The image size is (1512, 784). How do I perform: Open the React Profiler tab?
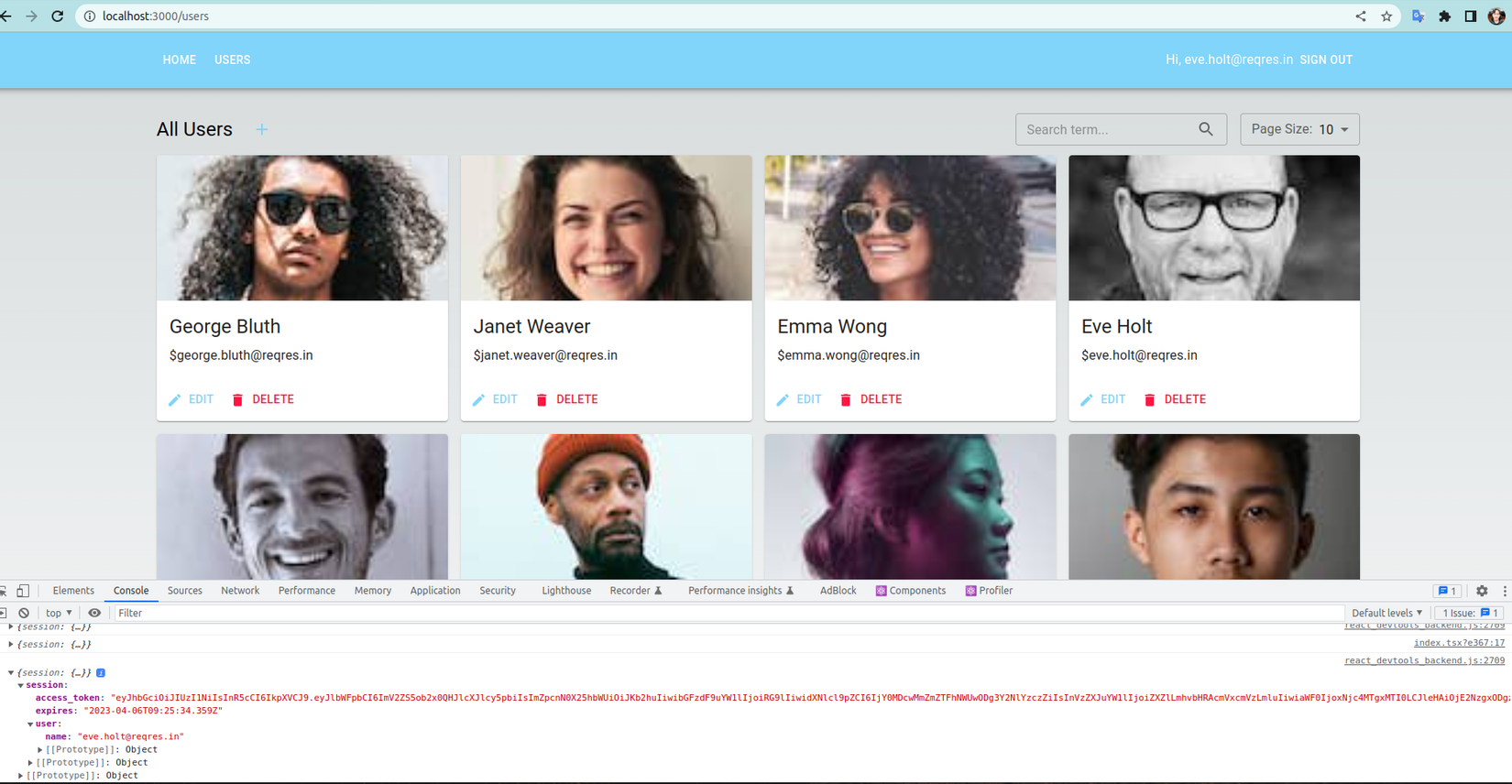pos(990,591)
